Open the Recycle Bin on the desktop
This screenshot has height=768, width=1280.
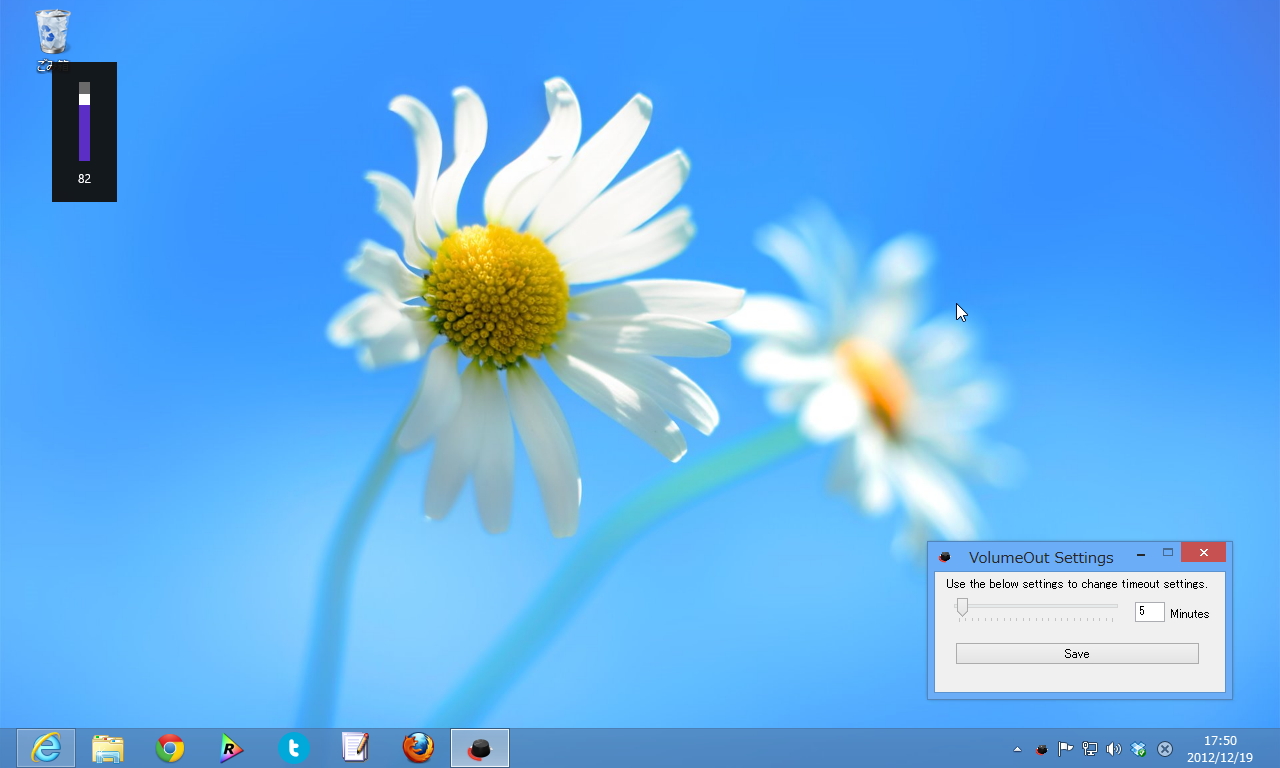(x=51, y=33)
